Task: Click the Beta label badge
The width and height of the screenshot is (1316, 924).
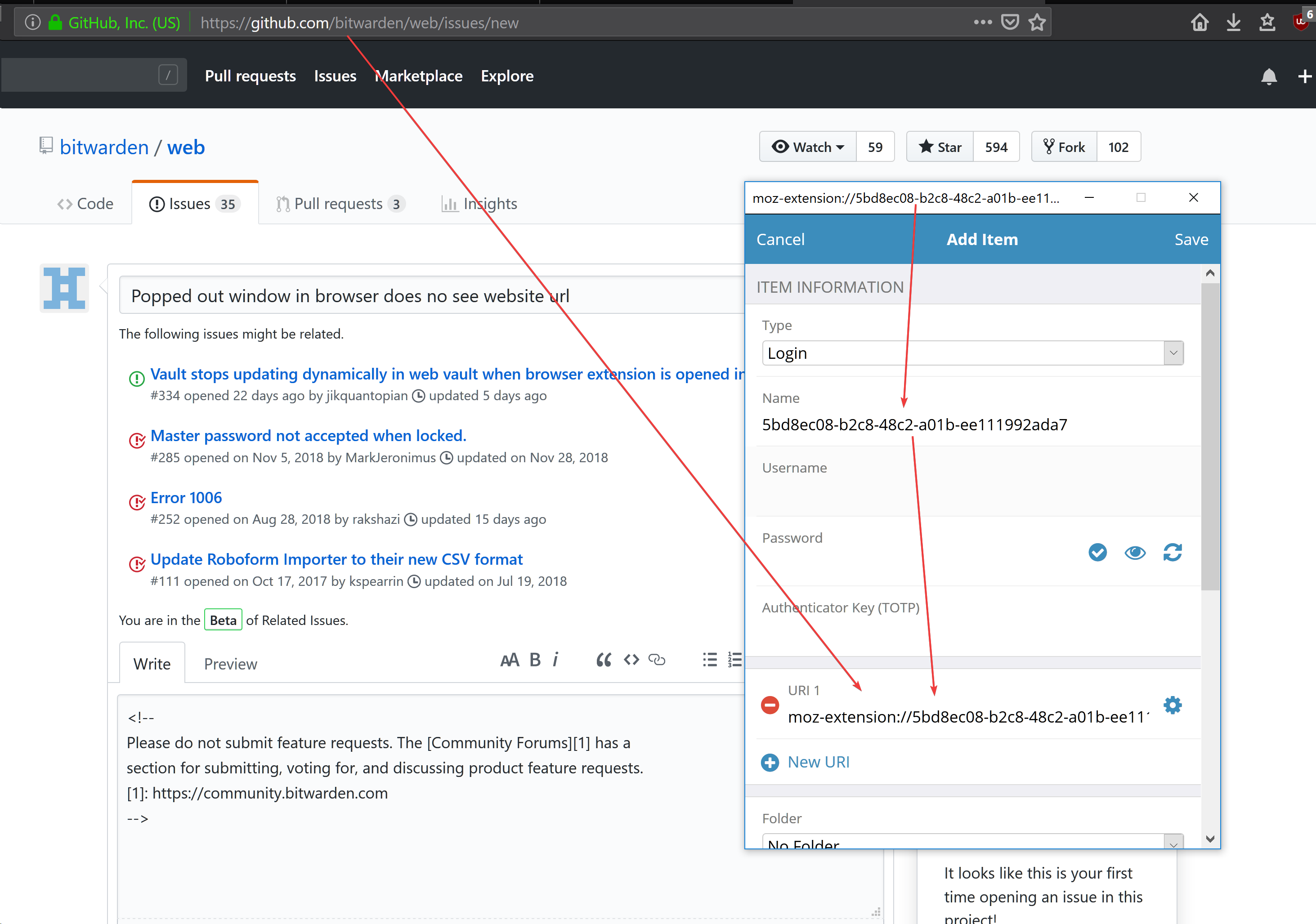Action: pos(223,620)
